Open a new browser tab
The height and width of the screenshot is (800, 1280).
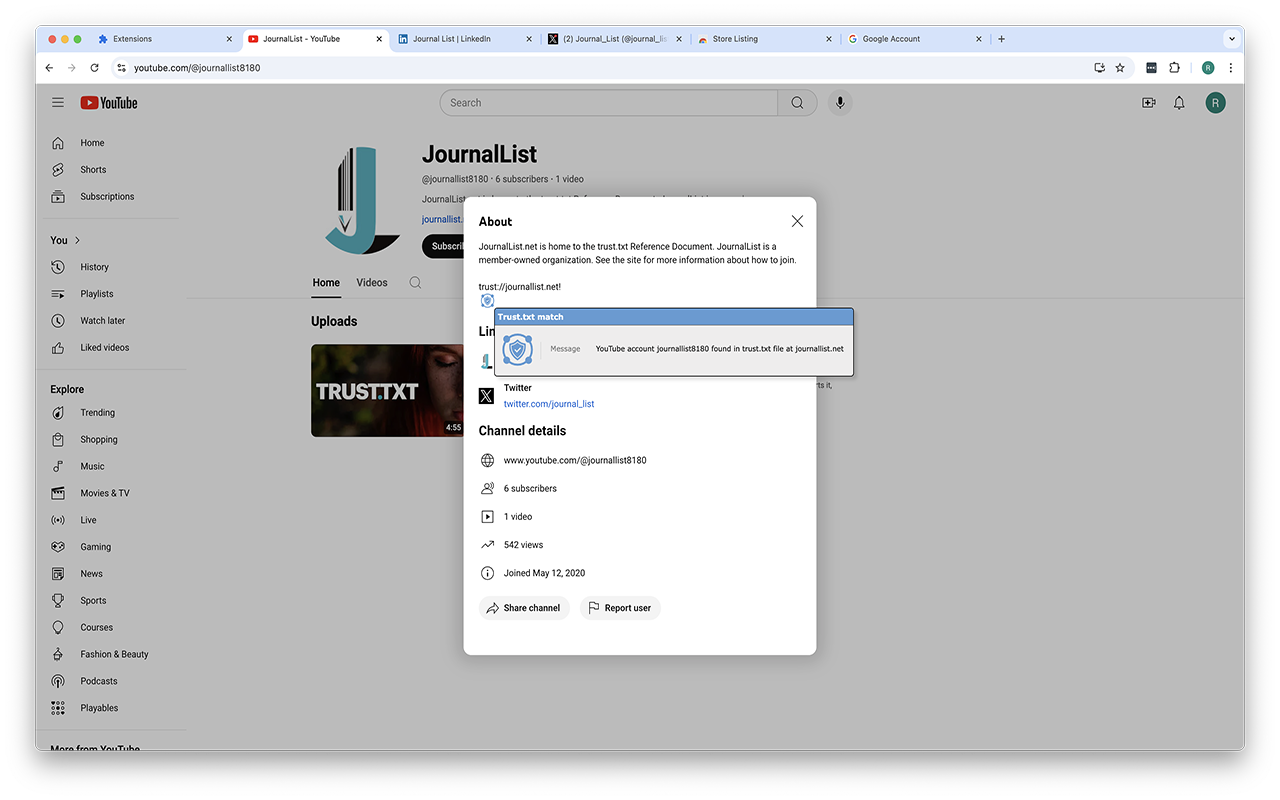1001,39
